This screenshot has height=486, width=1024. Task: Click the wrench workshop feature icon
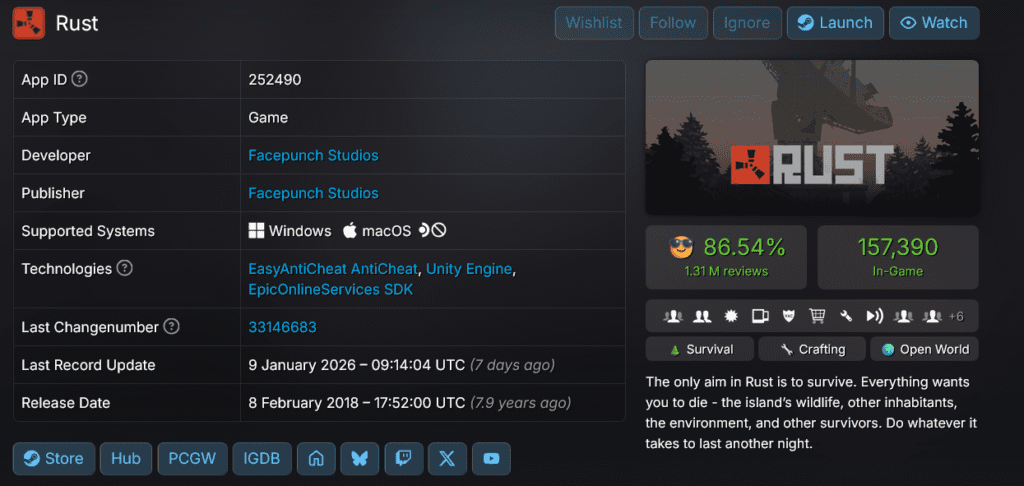(x=846, y=316)
